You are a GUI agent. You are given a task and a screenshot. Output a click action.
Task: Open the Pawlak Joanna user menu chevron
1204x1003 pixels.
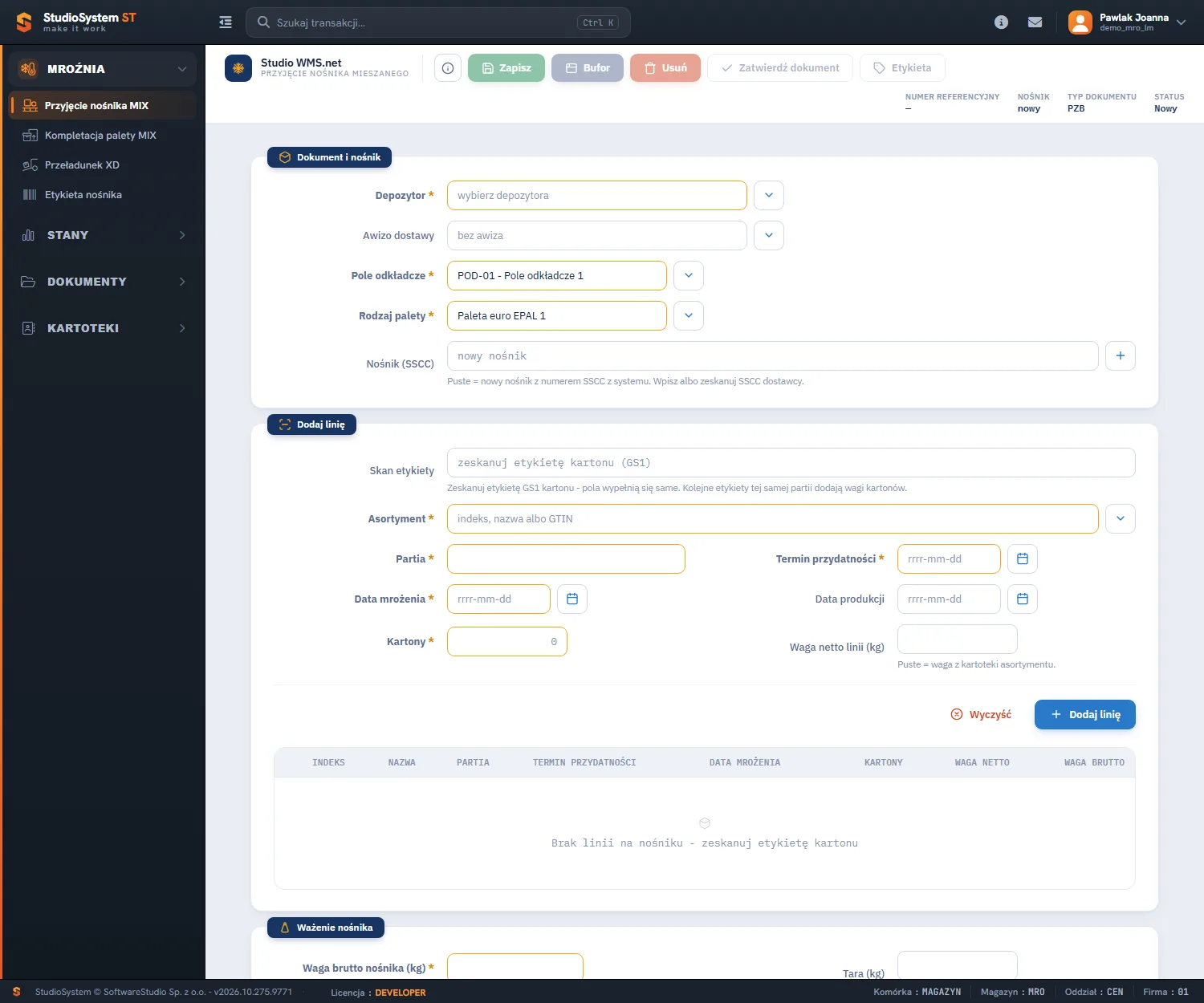pos(1181,22)
